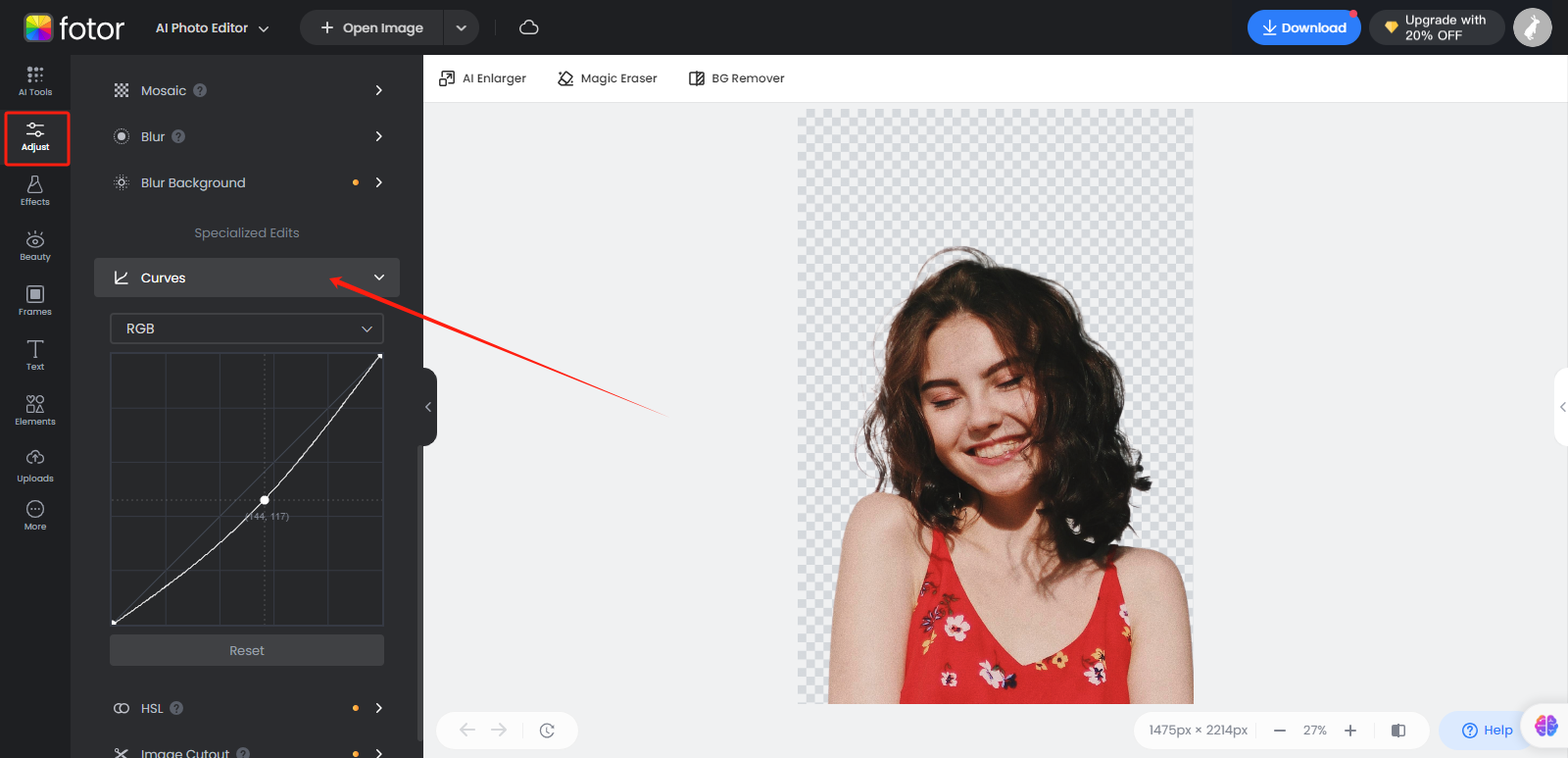
Task: Click Upgrade with 20% OFF
Action: pyautogui.click(x=1437, y=27)
